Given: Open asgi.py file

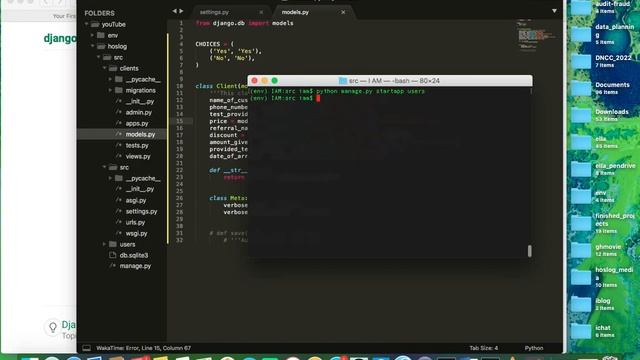Looking at the screenshot, I should [x=136, y=200].
